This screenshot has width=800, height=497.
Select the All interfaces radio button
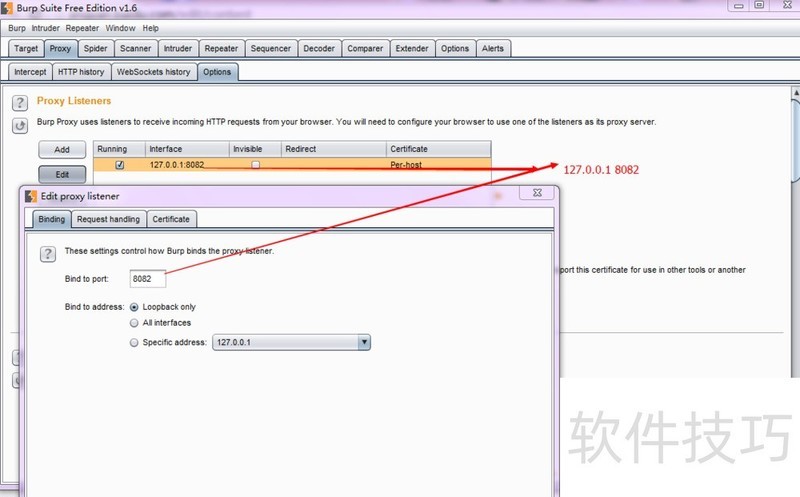coord(134,323)
